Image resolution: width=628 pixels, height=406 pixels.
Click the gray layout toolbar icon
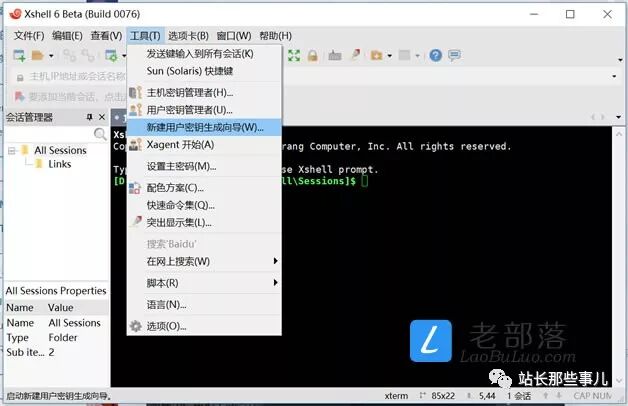click(x=405, y=56)
